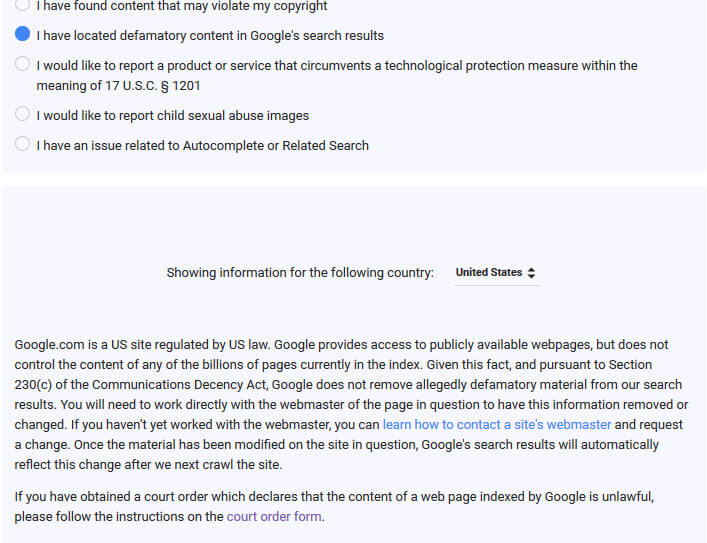Click the 'Showing information for the following country' label

pyautogui.click(x=300, y=273)
